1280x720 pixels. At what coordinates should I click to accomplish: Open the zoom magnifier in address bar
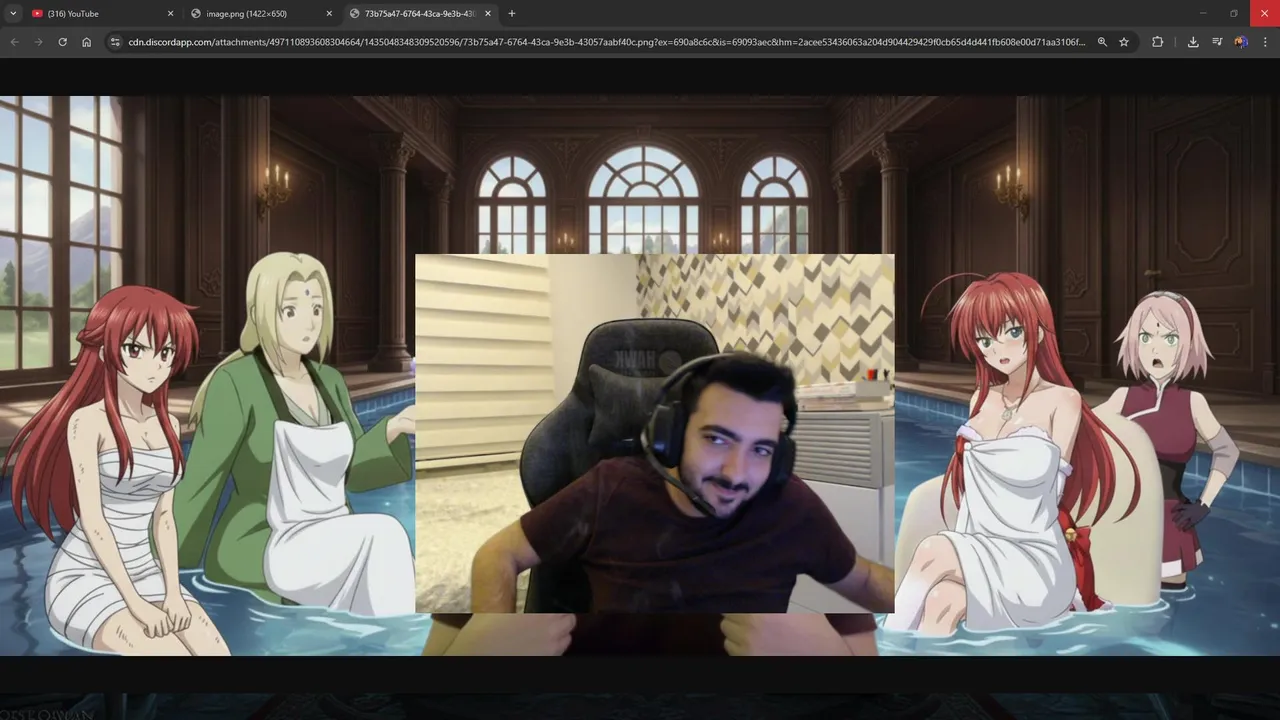tap(1102, 42)
